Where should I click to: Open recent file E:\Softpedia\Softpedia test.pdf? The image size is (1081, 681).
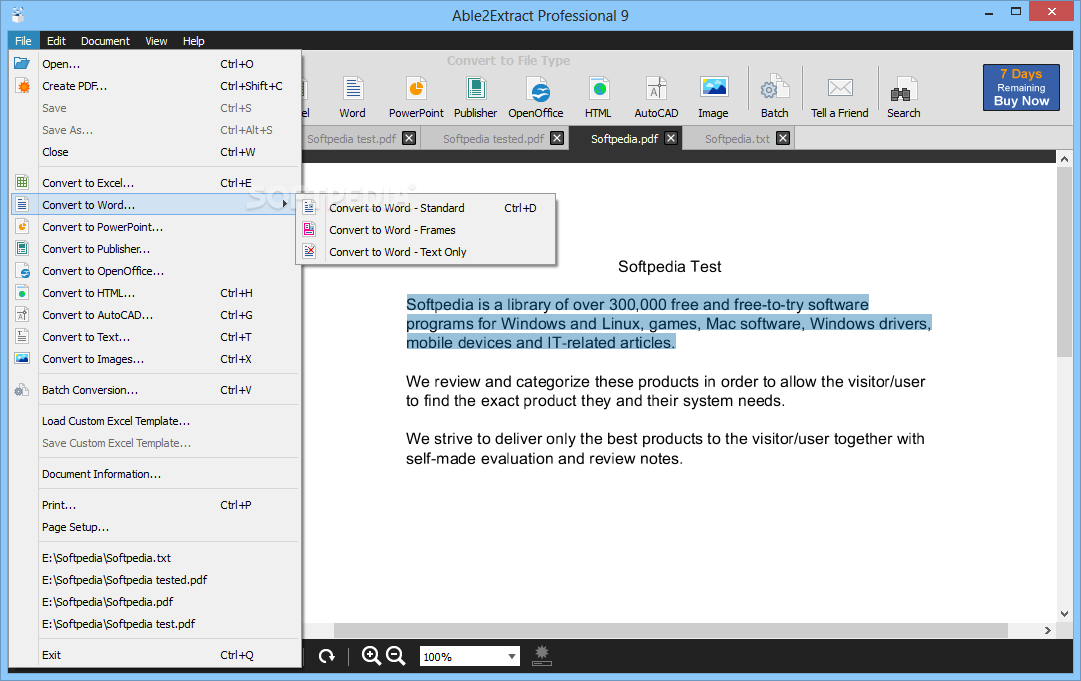[x=155, y=624]
